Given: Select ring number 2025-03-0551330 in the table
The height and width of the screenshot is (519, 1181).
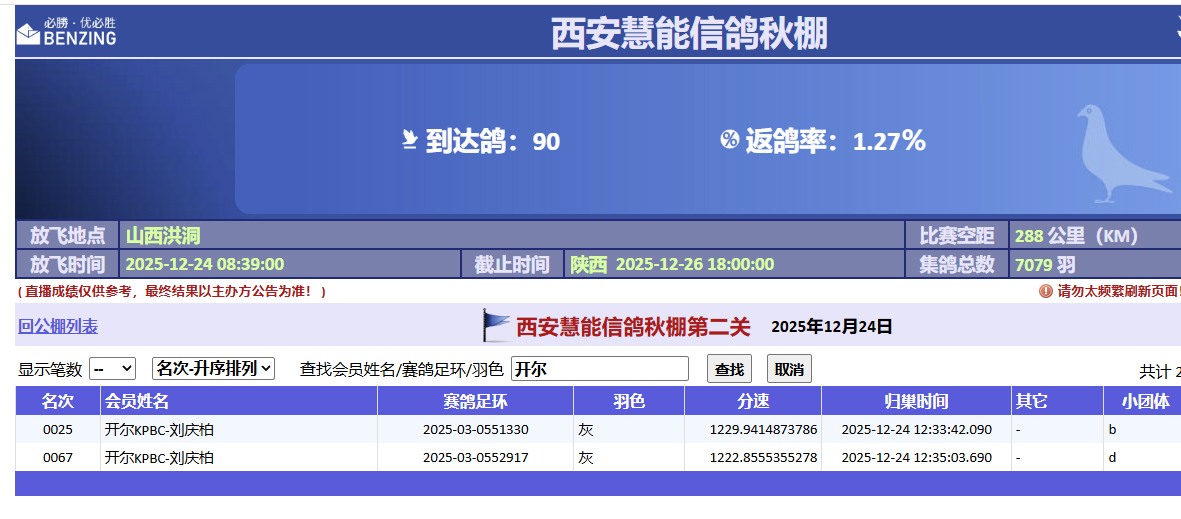Looking at the screenshot, I should tap(475, 430).
